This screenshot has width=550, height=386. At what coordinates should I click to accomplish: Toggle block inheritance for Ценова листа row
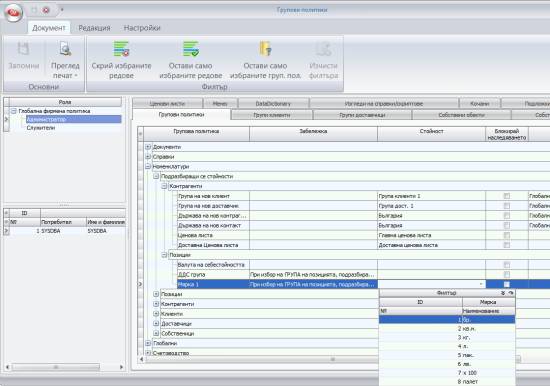tap(507, 235)
